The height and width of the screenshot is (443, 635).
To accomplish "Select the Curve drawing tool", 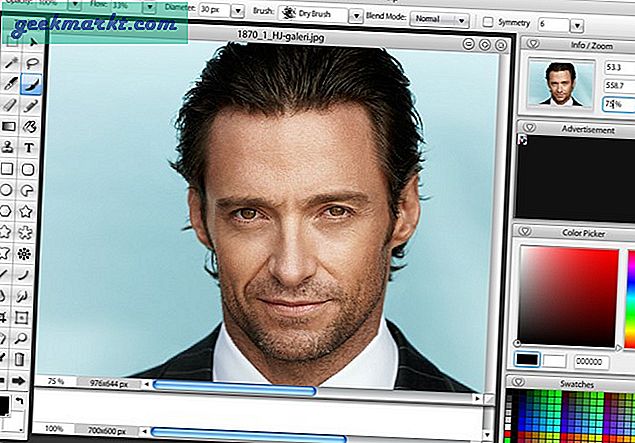I will coord(23,275).
